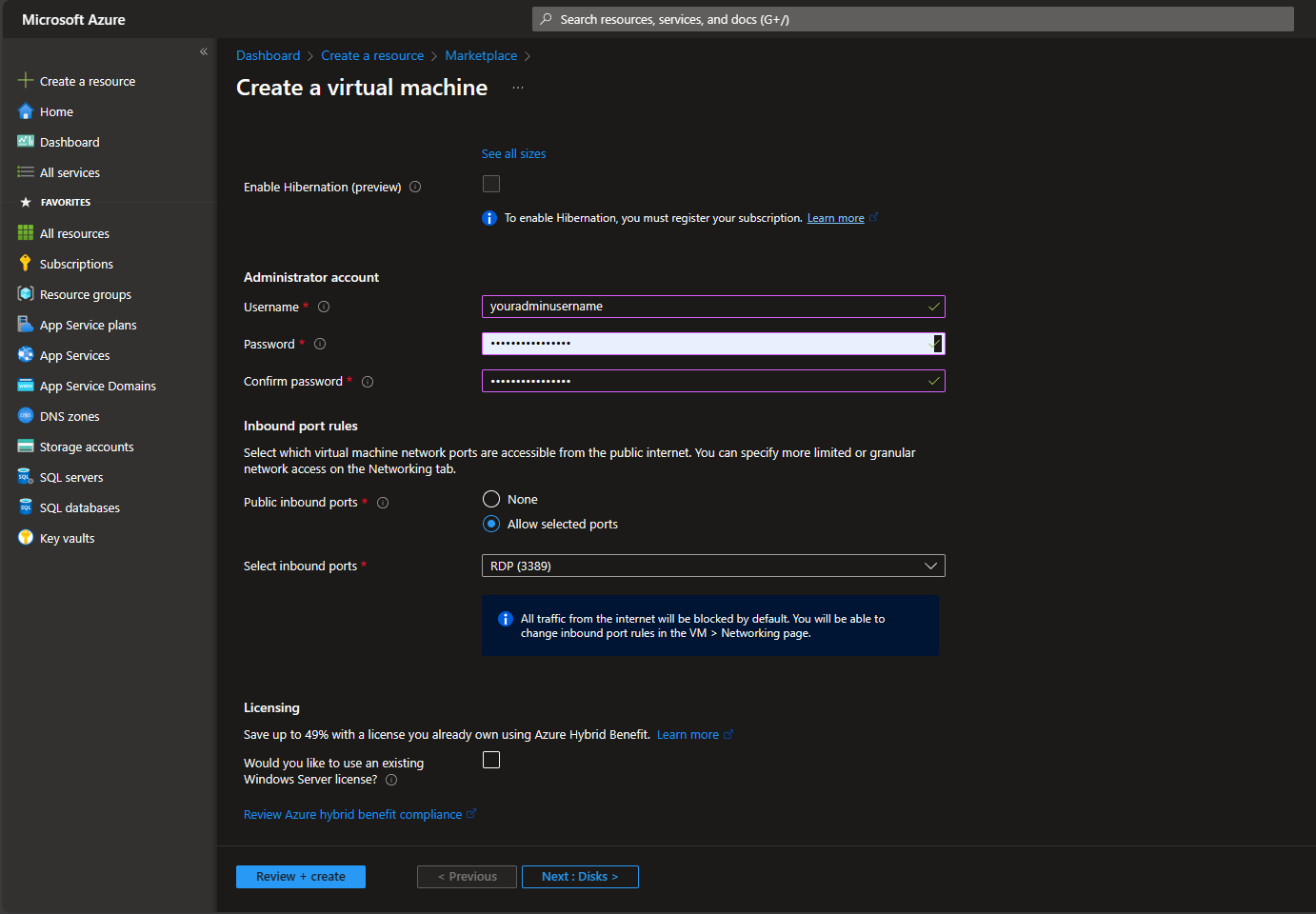
Task: Click the Dashboard chart icon
Action: (x=26, y=142)
